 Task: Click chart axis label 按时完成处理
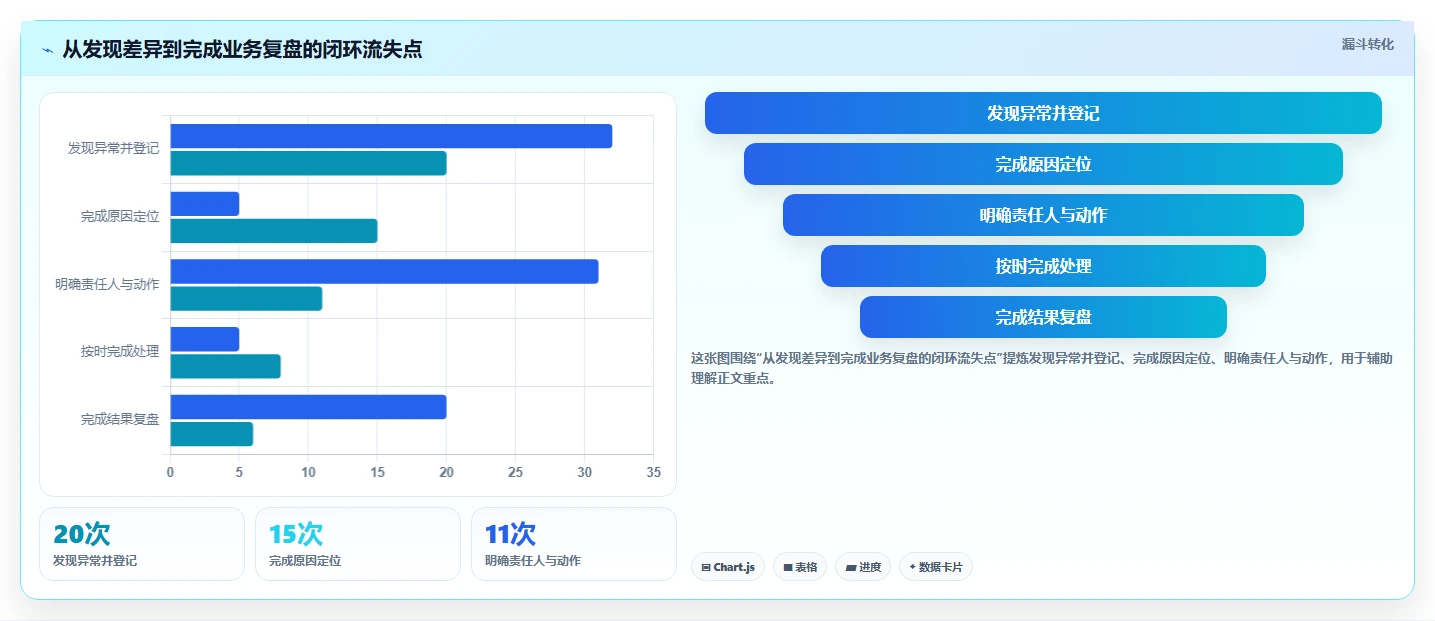coord(120,352)
